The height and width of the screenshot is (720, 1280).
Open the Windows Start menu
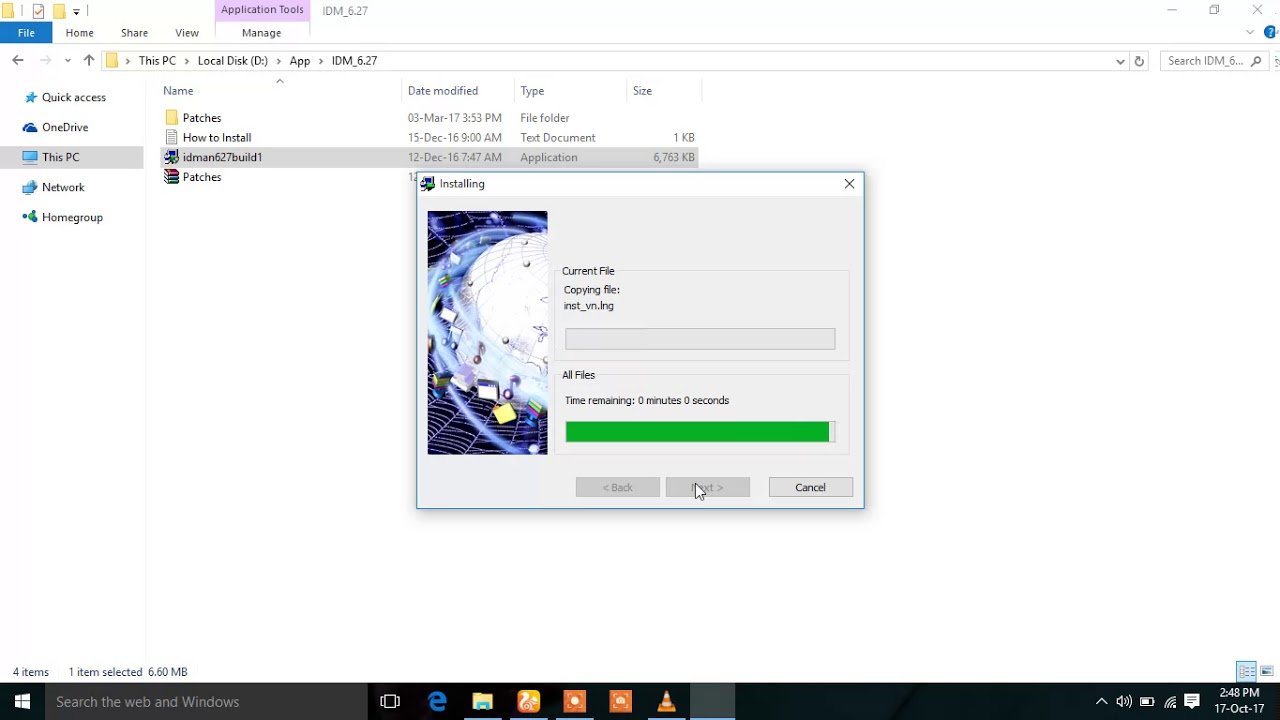click(22, 702)
